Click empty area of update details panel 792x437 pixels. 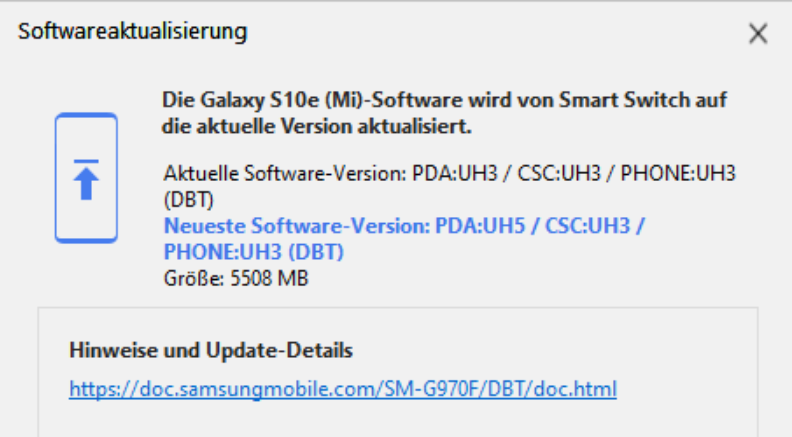coord(398,419)
